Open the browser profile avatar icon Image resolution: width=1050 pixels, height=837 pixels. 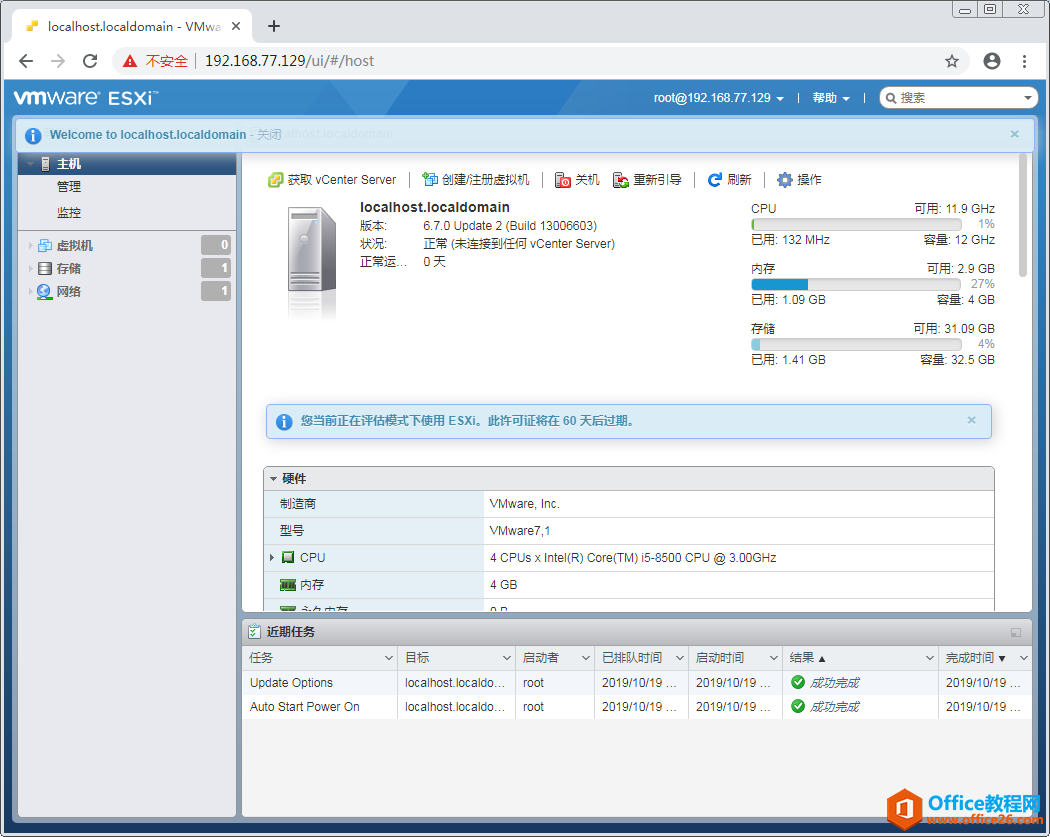[992, 61]
